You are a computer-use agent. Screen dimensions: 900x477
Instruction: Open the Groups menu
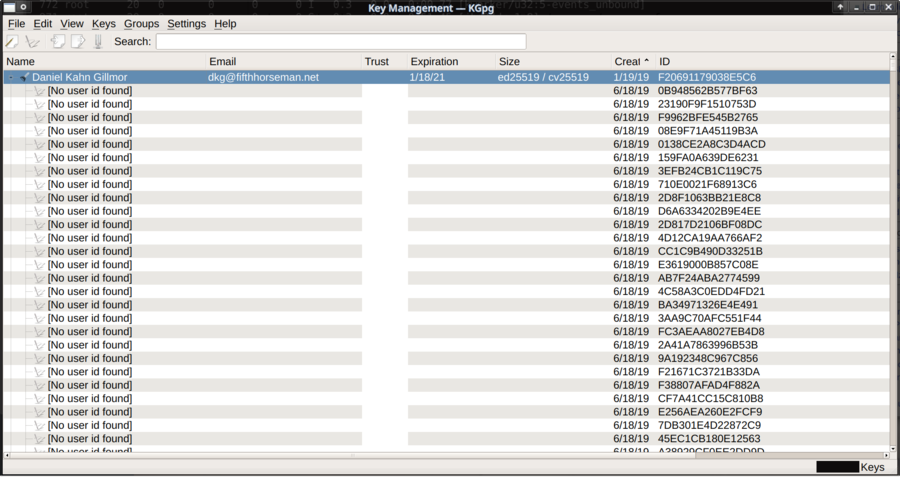[x=141, y=24]
